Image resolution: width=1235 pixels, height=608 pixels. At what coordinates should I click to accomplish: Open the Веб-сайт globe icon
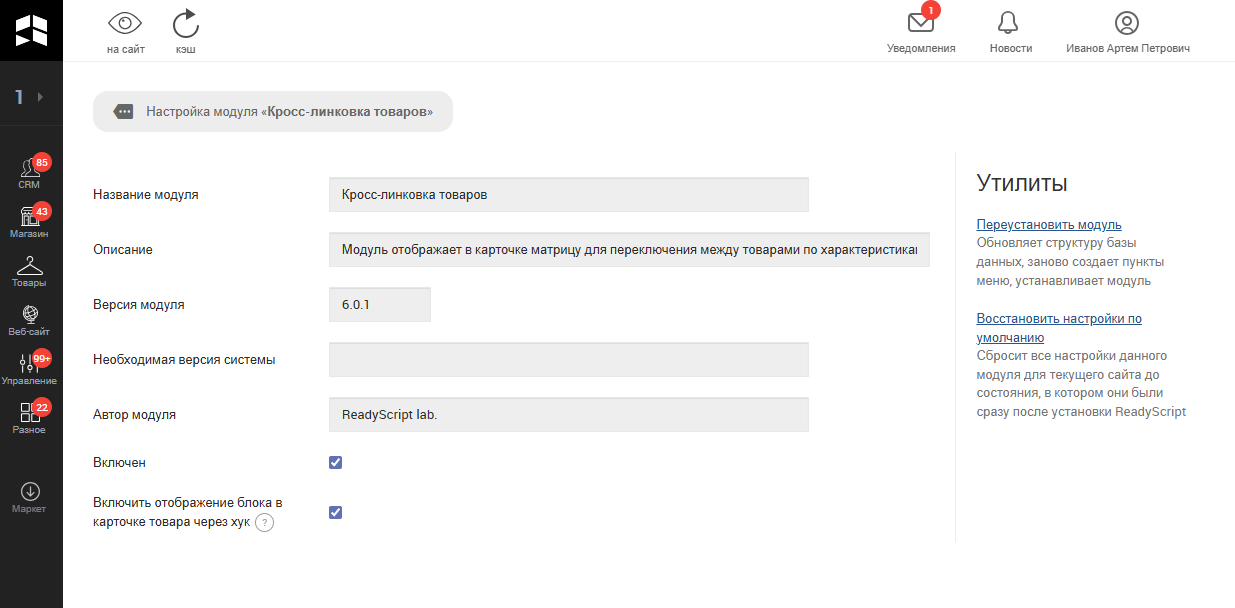click(30, 319)
